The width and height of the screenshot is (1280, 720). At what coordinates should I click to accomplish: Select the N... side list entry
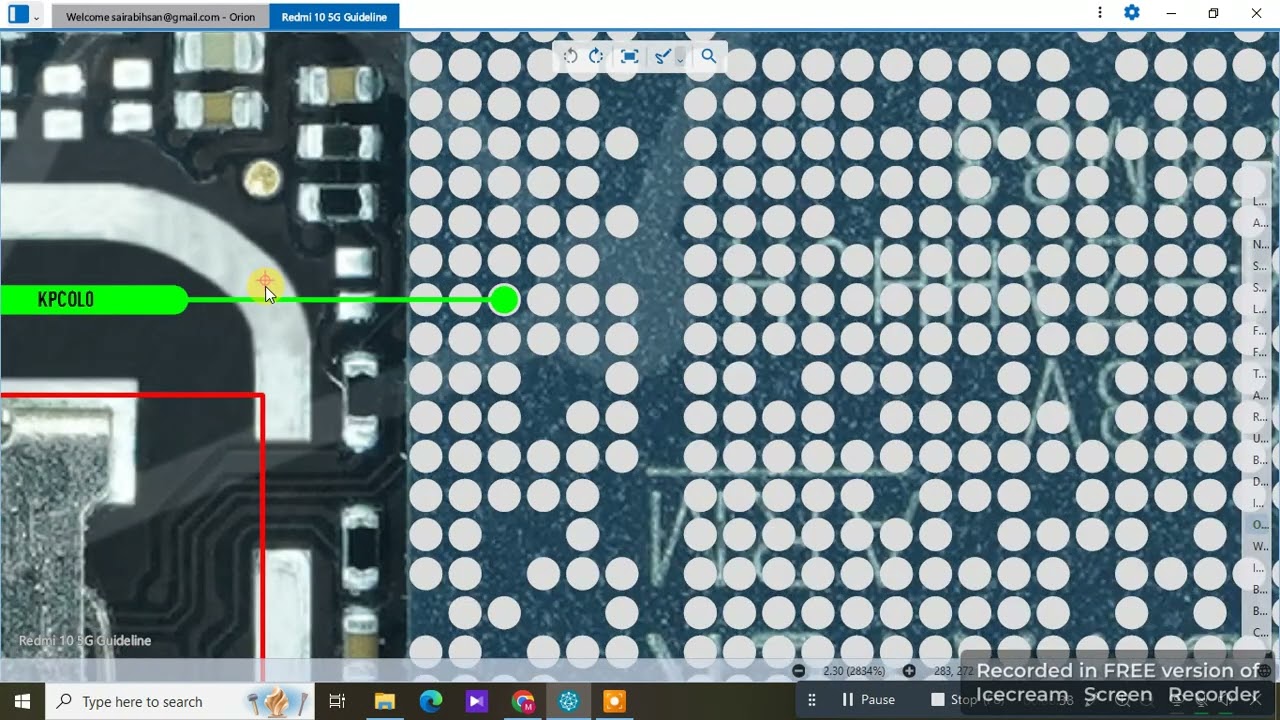[1258, 244]
